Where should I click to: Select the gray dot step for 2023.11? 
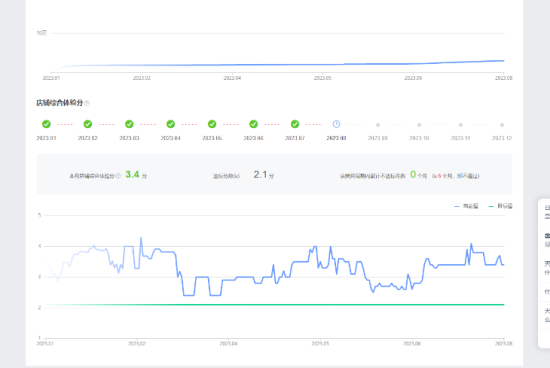(x=461, y=125)
